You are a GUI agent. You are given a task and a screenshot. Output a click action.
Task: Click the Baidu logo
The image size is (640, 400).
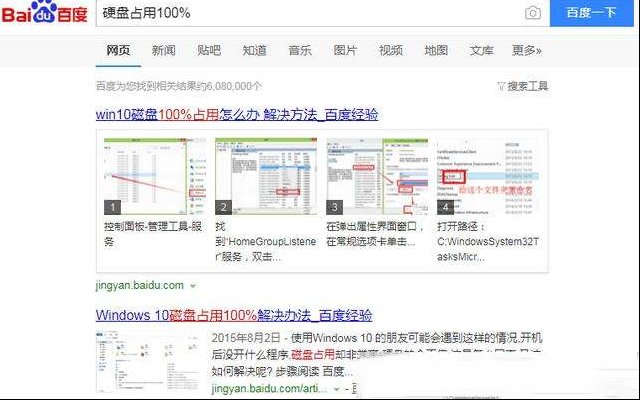44,12
